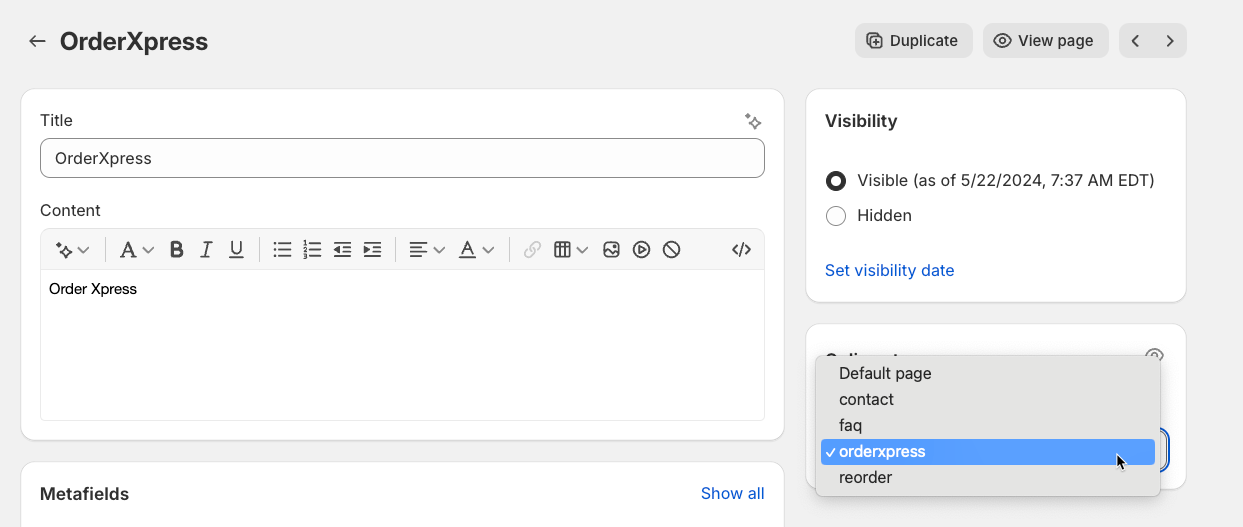Insert a numbered list

[x=312, y=250]
